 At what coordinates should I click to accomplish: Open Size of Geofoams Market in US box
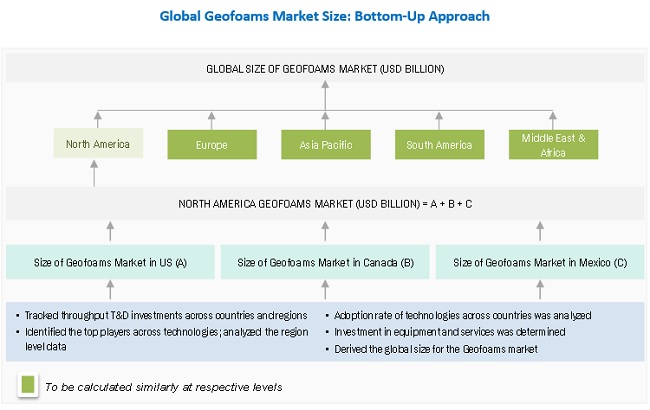pos(109,263)
